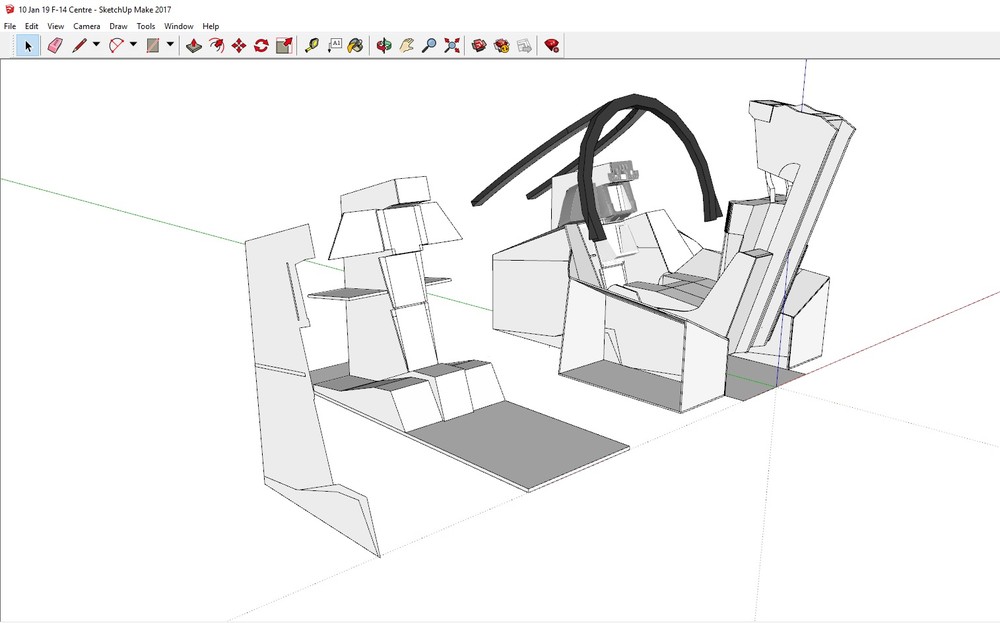This screenshot has height=623, width=1000.
Task: Open the 3D Warehouse
Action: [x=478, y=44]
